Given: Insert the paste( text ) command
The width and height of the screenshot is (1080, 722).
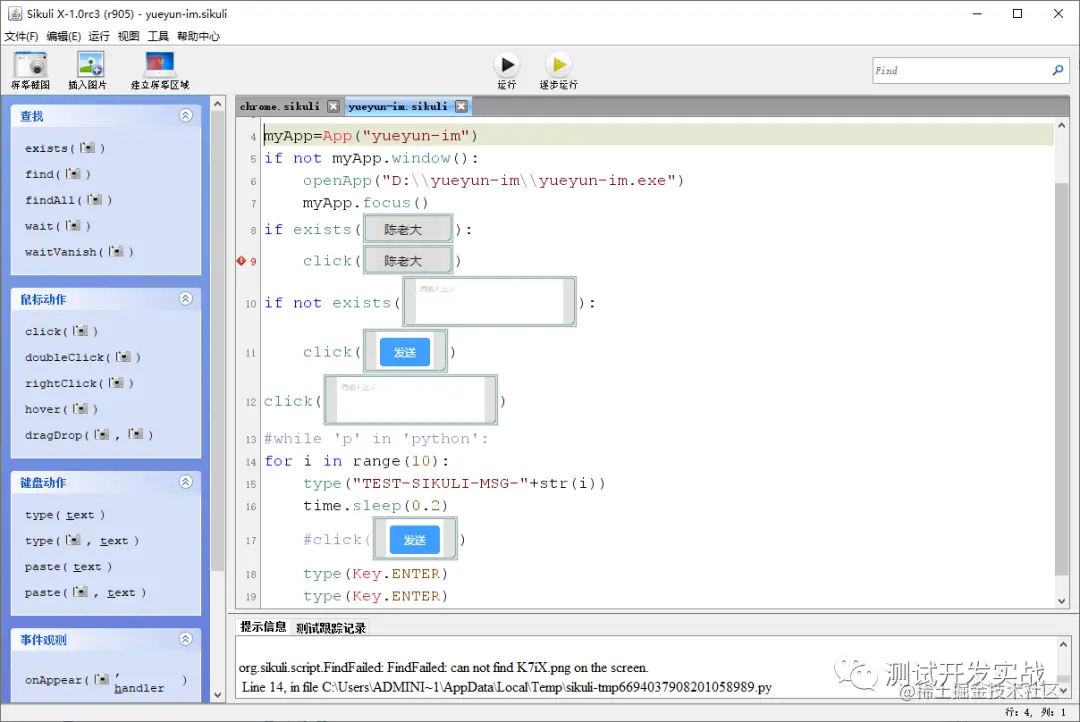Looking at the screenshot, I should 68,567.
